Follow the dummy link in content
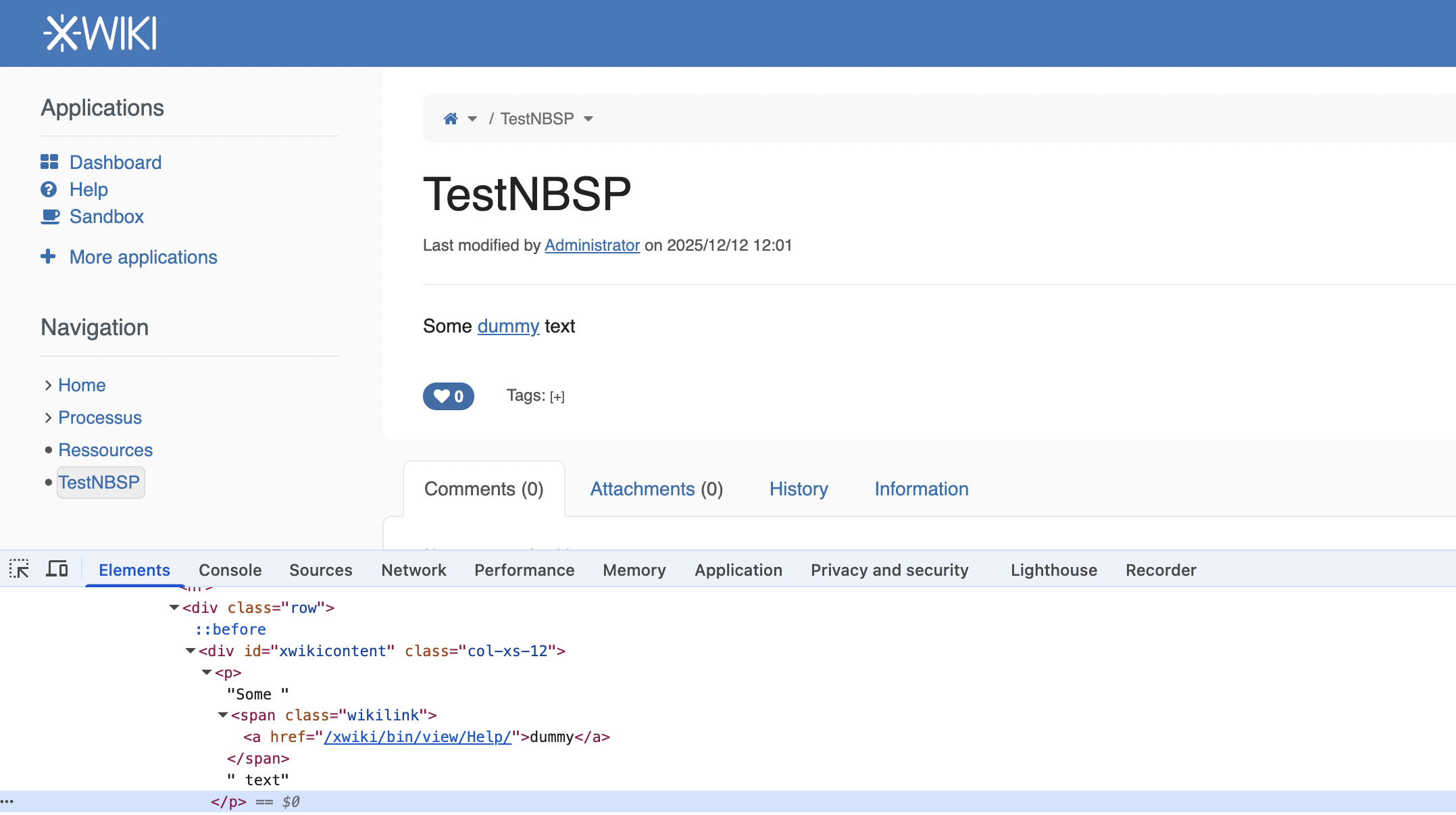This screenshot has width=1456, height=815. (x=508, y=326)
